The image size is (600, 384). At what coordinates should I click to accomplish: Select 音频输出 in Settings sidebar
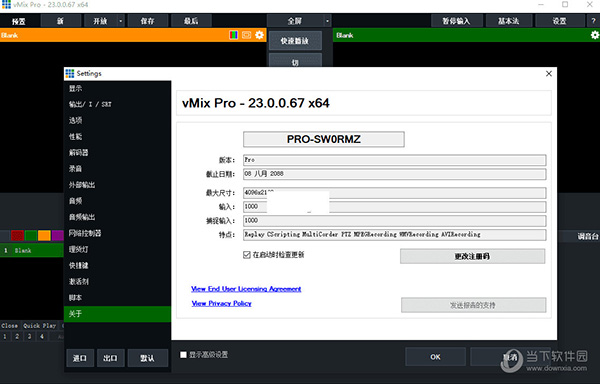[117, 217]
